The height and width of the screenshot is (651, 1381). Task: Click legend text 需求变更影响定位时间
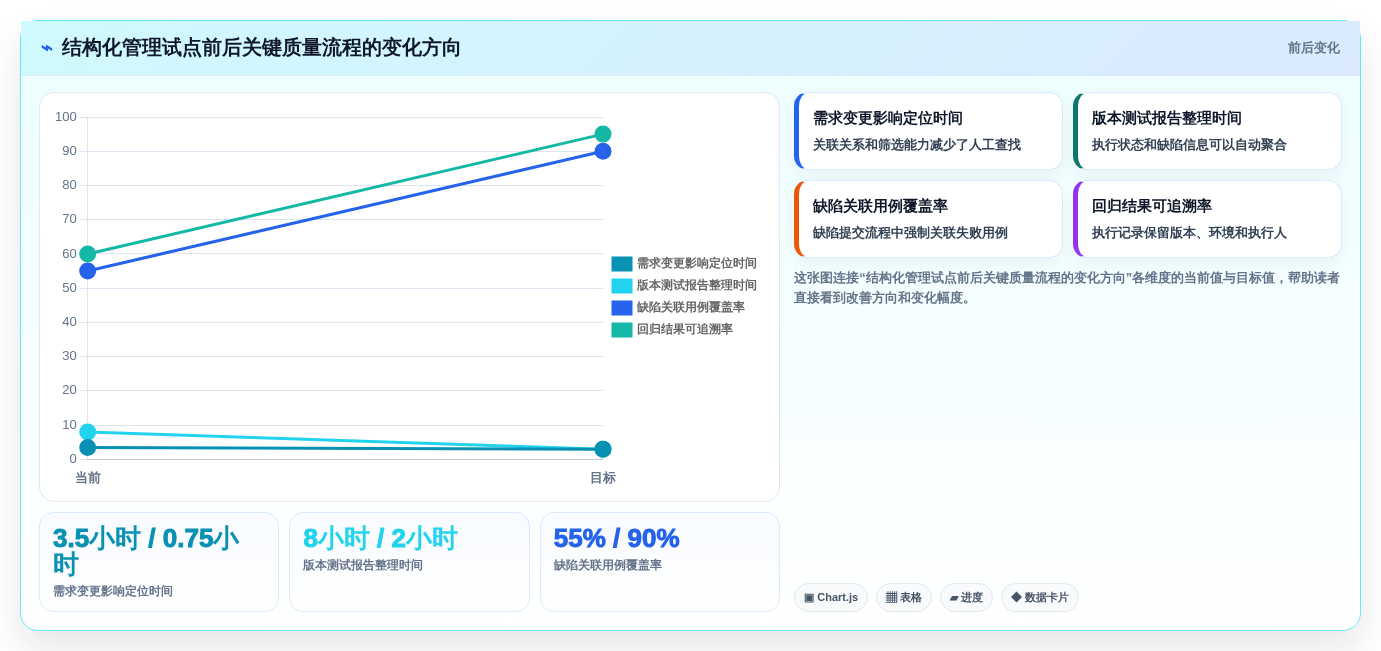click(x=697, y=264)
